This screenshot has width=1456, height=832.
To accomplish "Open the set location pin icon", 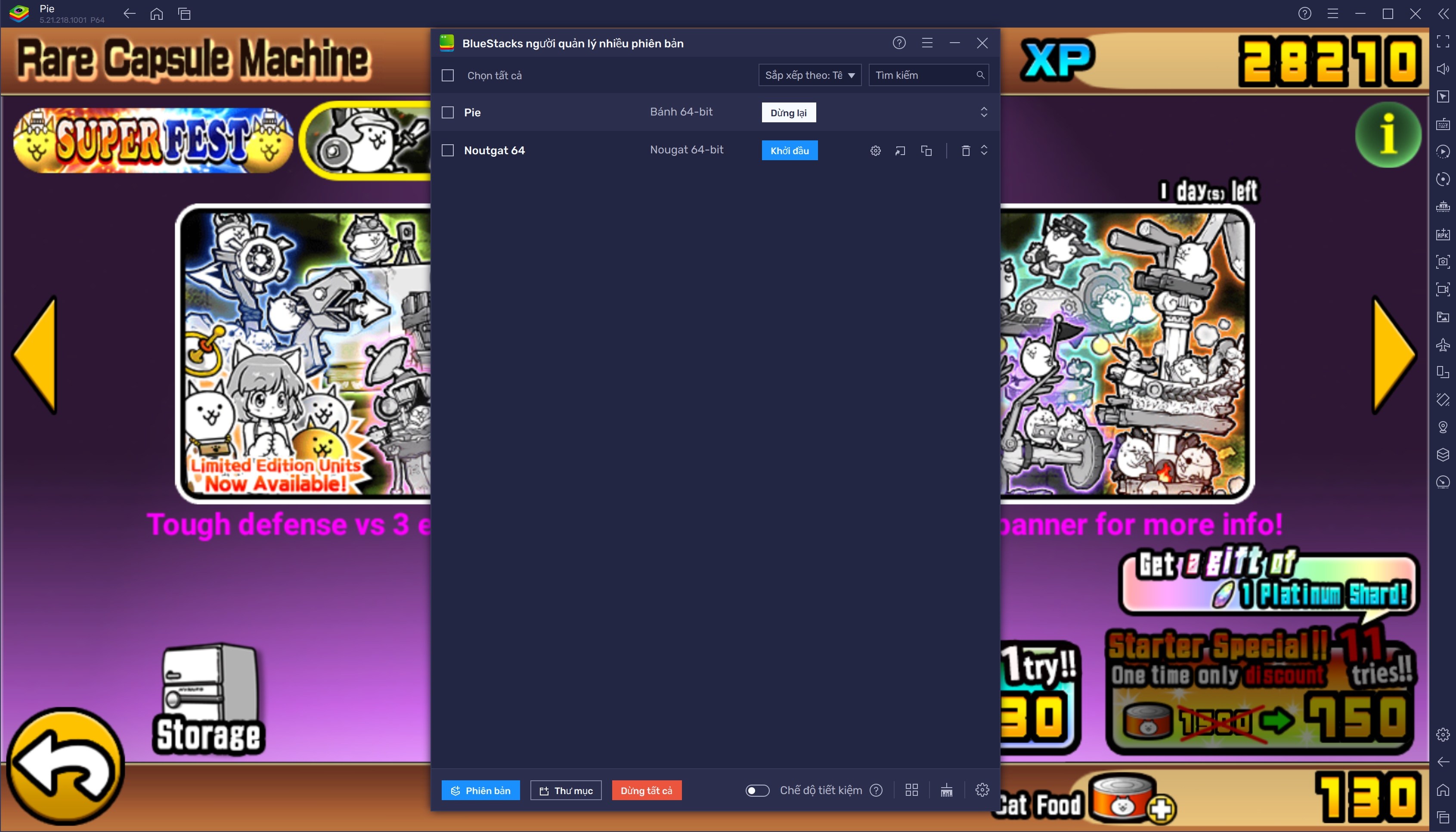I will click(1442, 427).
